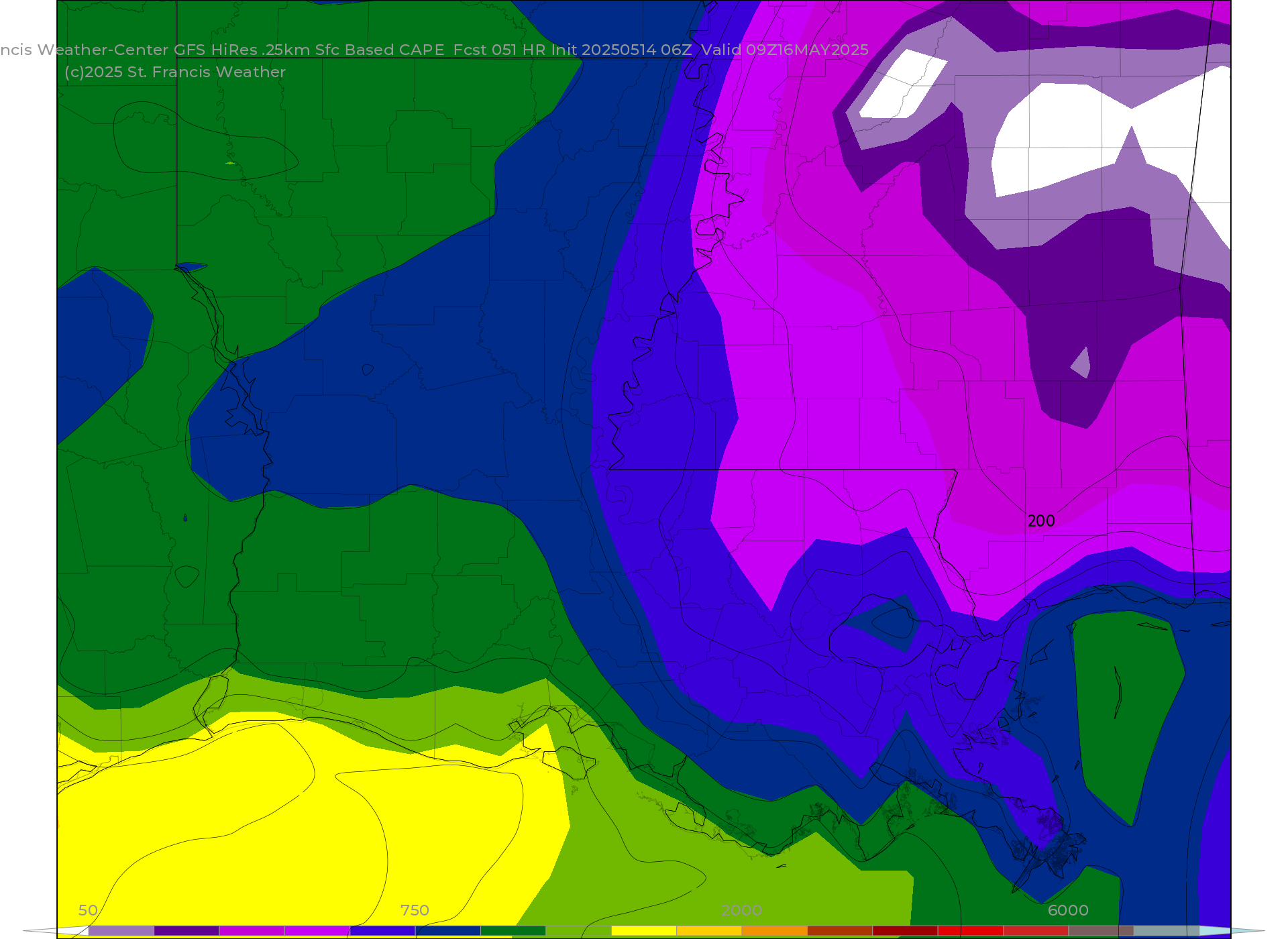Select the dark green legend swatch

513,931
